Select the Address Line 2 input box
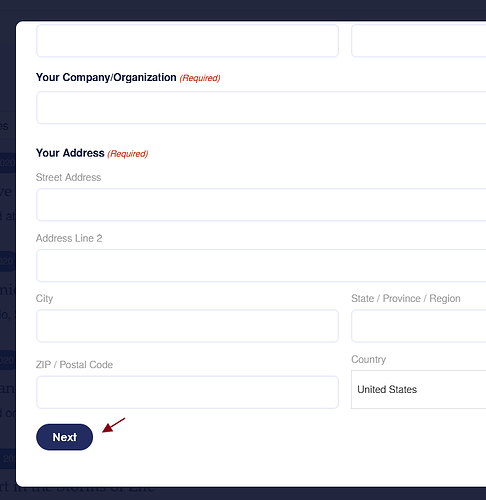Screen dimensions: 486x500 tap(261, 266)
